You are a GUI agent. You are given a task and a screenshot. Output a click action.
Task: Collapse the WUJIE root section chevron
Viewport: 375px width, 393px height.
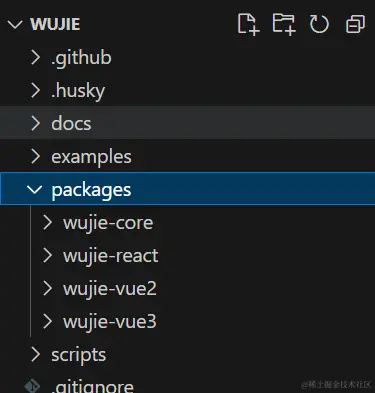tap(15, 24)
